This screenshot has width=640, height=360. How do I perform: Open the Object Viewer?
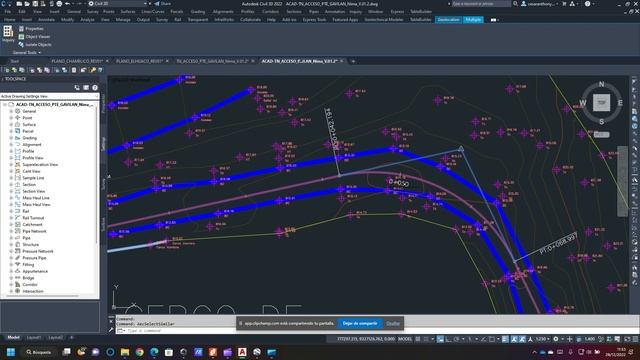coord(34,37)
